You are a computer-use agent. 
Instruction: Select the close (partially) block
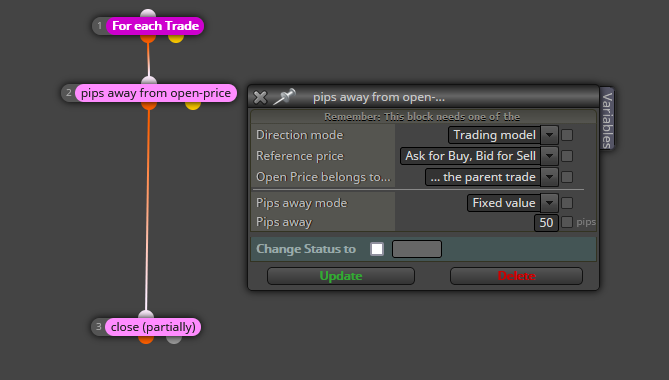pyautogui.click(x=153, y=327)
